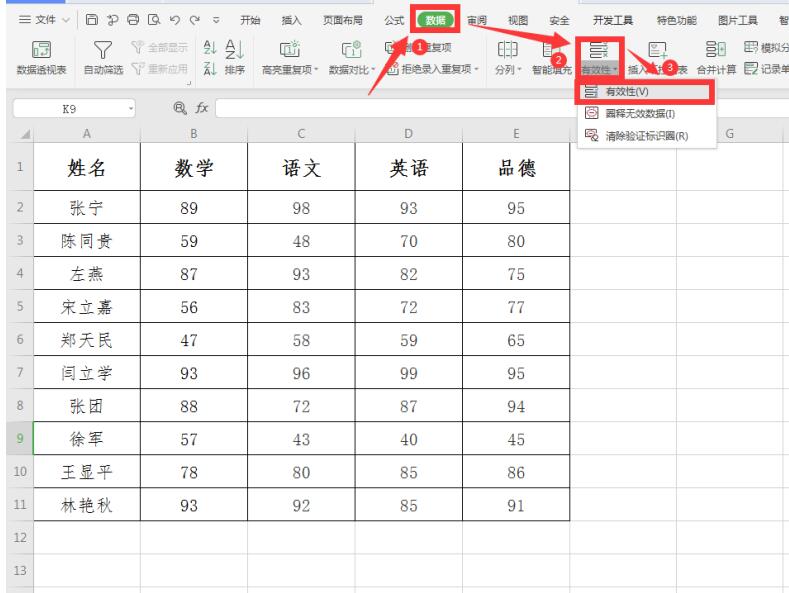Open Print Preview from quick access toolbar
789x593 pixels.
[153, 20]
